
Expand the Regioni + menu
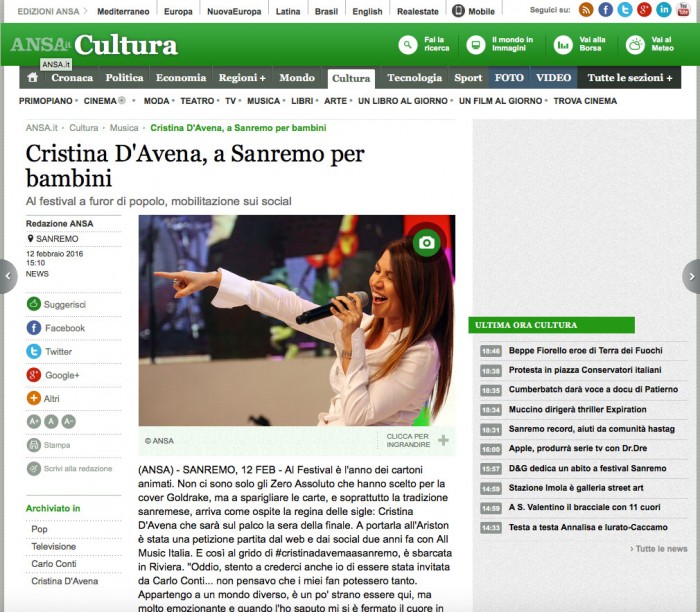click(x=242, y=78)
